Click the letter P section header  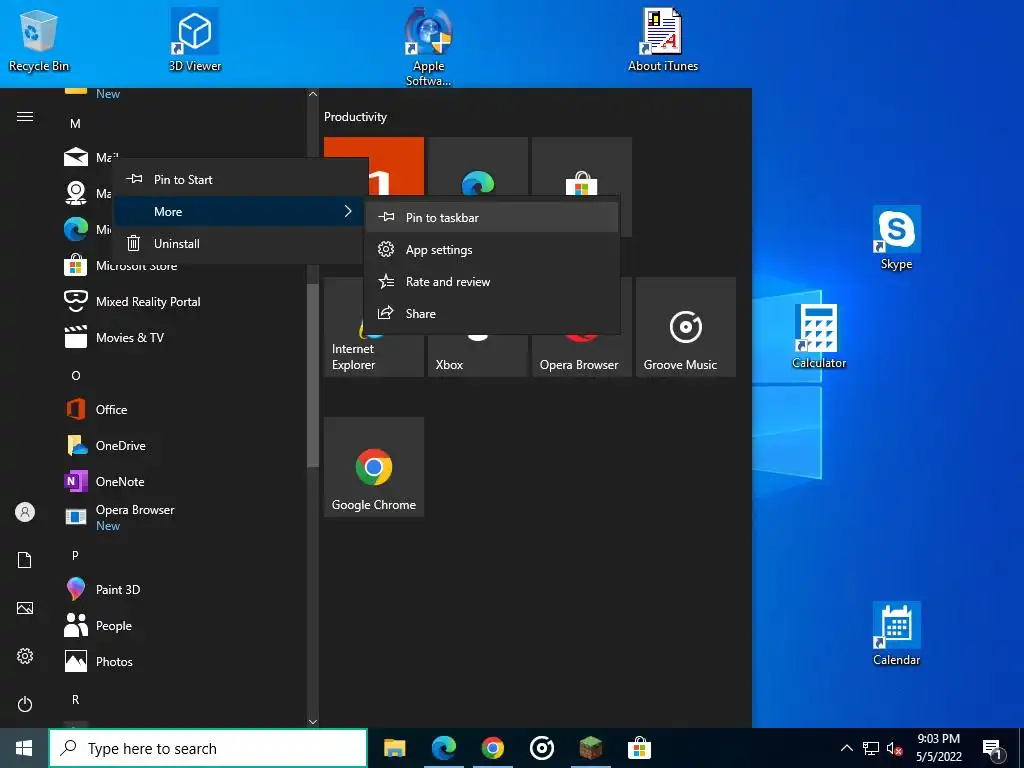click(x=75, y=555)
